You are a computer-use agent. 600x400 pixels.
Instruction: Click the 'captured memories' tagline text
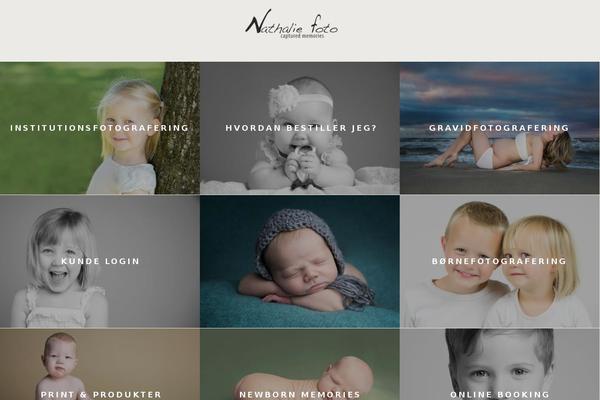(302, 36)
